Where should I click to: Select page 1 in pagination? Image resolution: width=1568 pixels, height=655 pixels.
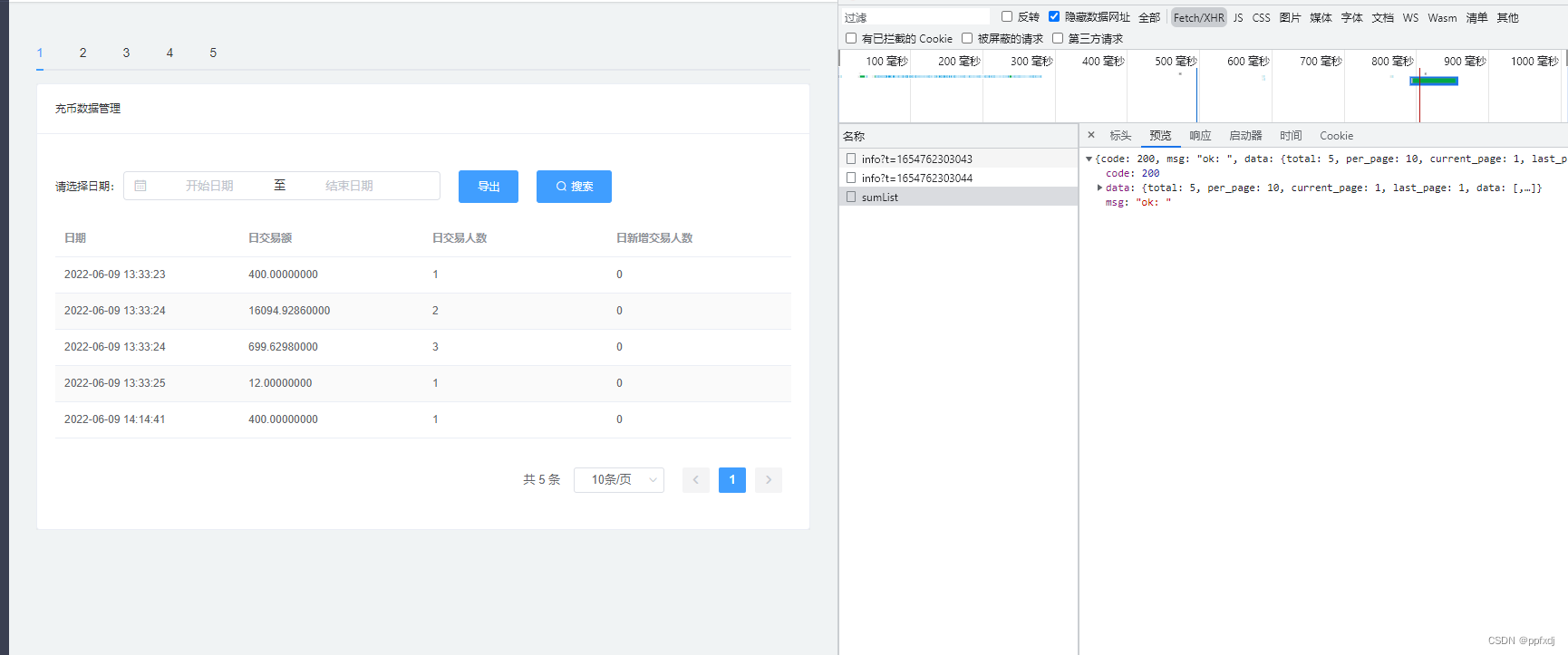732,480
